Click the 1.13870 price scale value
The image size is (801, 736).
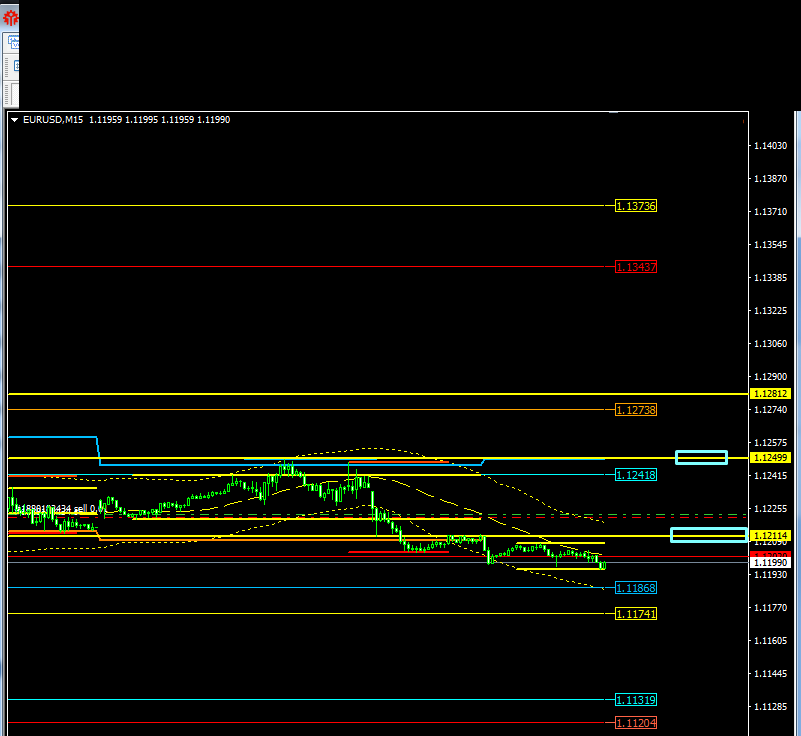click(x=770, y=179)
